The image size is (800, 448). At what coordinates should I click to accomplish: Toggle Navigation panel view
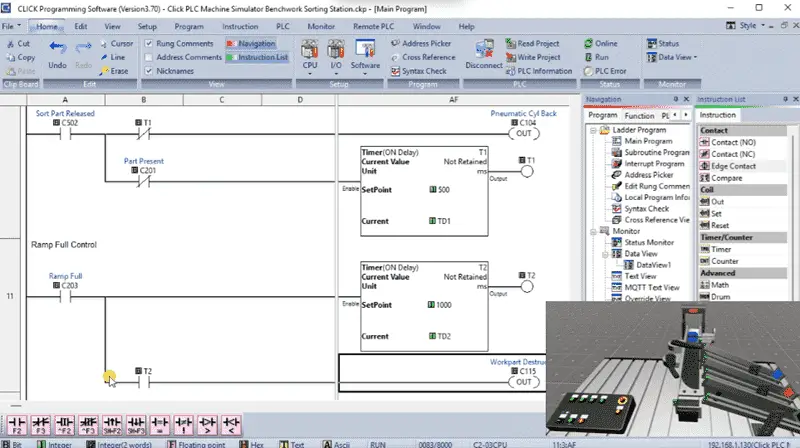pyautogui.click(x=251, y=44)
